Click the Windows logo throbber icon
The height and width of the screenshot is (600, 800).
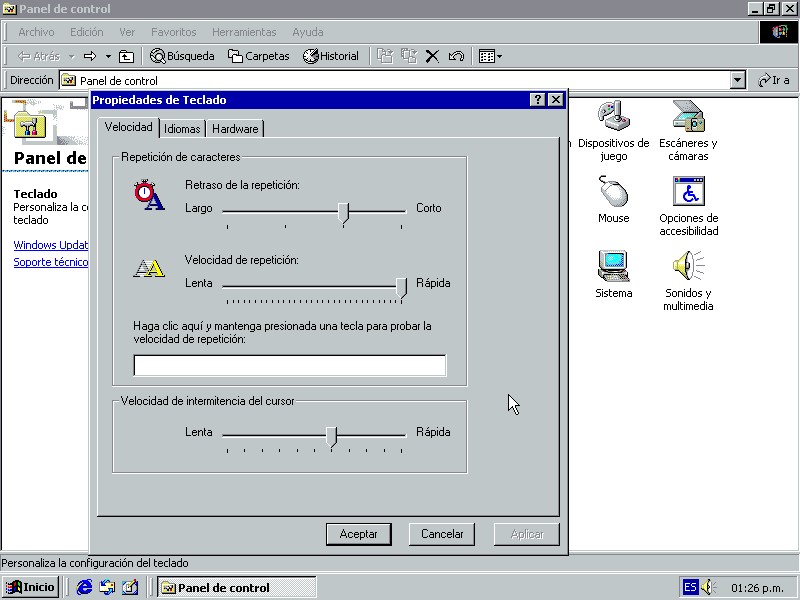pyautogui.click(x=779, y=32)
